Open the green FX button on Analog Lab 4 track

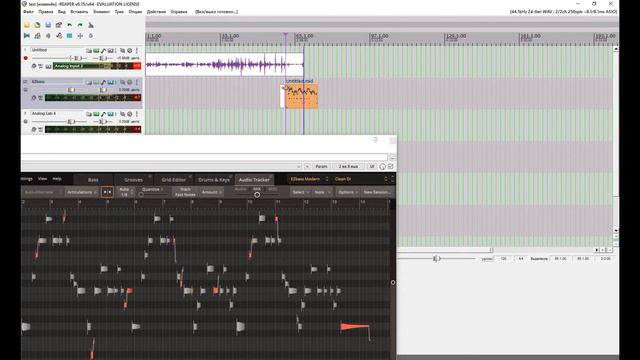click(x=96, y=114)
